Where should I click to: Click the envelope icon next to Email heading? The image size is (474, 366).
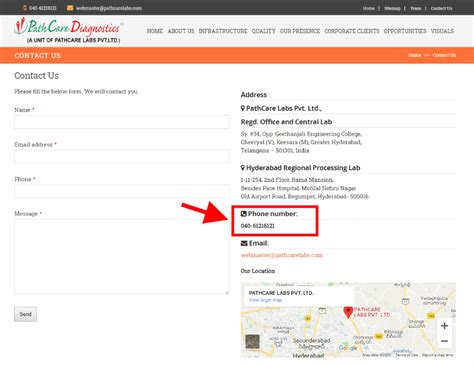[244, 243]
